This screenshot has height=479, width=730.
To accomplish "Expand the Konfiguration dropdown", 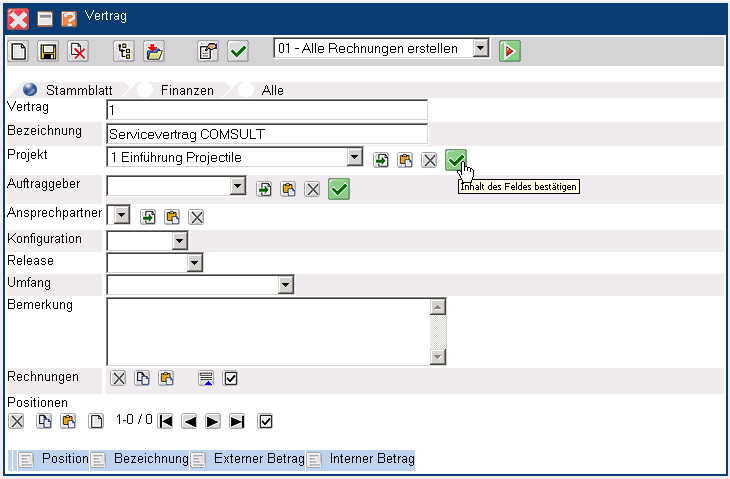I will (179, 240).
